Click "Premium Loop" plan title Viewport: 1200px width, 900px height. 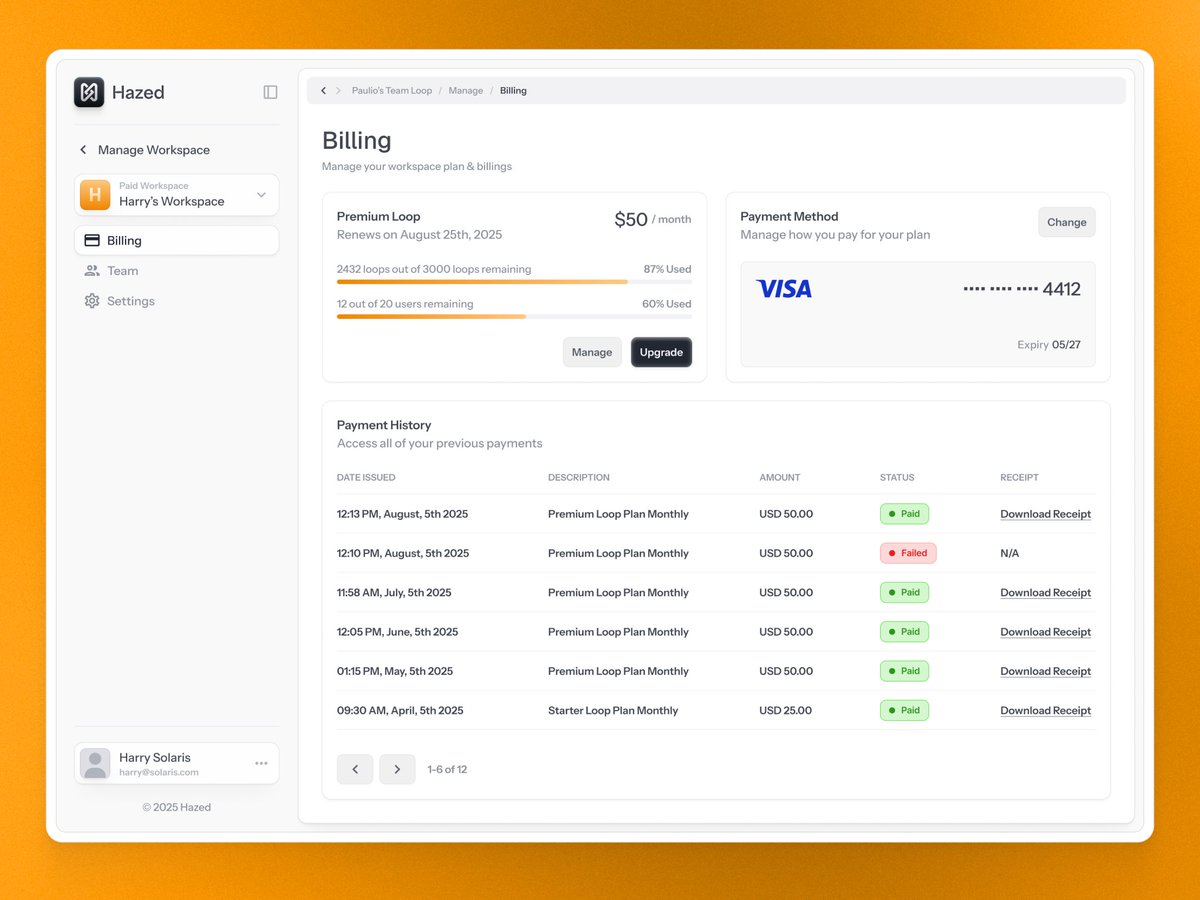(x=379, y=216)
